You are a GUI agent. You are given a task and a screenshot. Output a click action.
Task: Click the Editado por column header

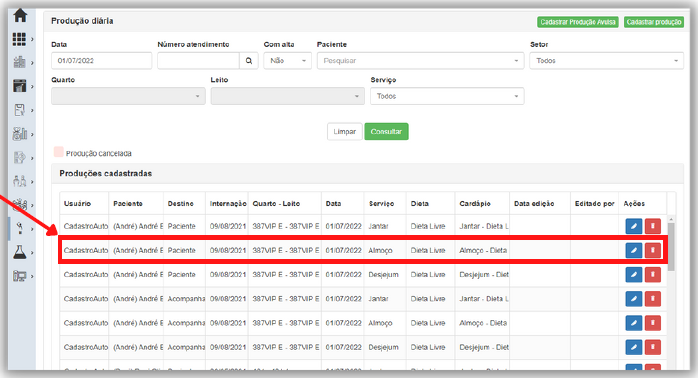(x=595, y=203)
